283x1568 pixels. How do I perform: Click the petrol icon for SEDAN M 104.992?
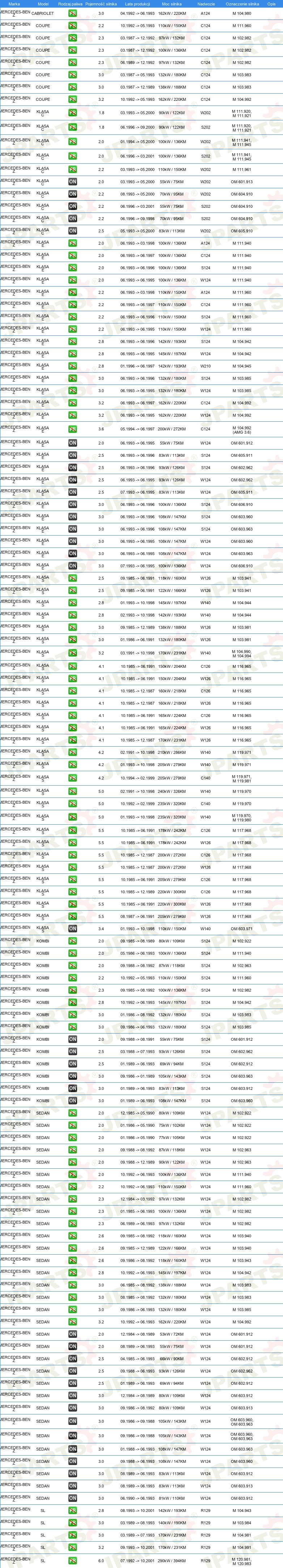pyautogui.click(x=73, y=1322)
